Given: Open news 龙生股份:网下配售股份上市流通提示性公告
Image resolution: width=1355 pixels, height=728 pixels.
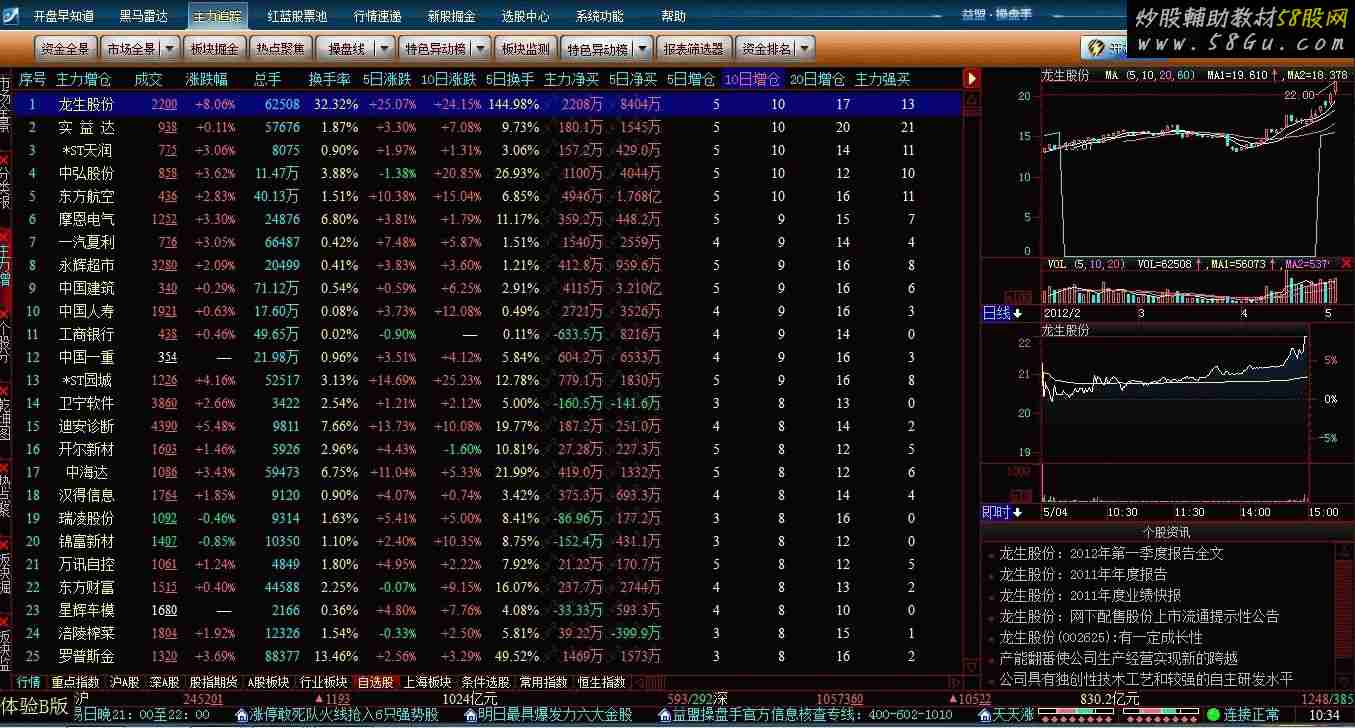Looking at the screenshot, I should (x=1139, y=616).
